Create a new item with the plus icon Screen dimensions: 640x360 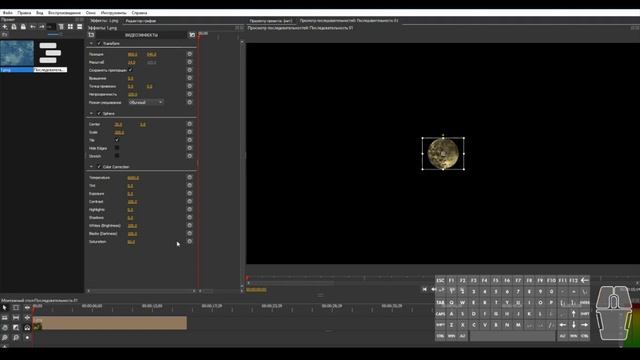5,27
